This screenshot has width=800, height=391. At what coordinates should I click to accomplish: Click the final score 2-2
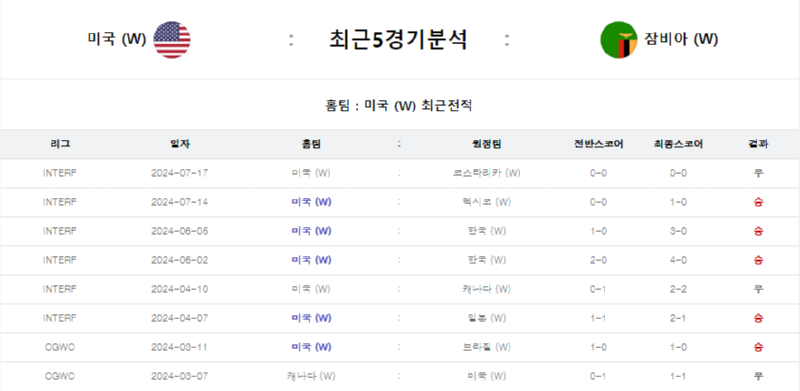point(678,289)
